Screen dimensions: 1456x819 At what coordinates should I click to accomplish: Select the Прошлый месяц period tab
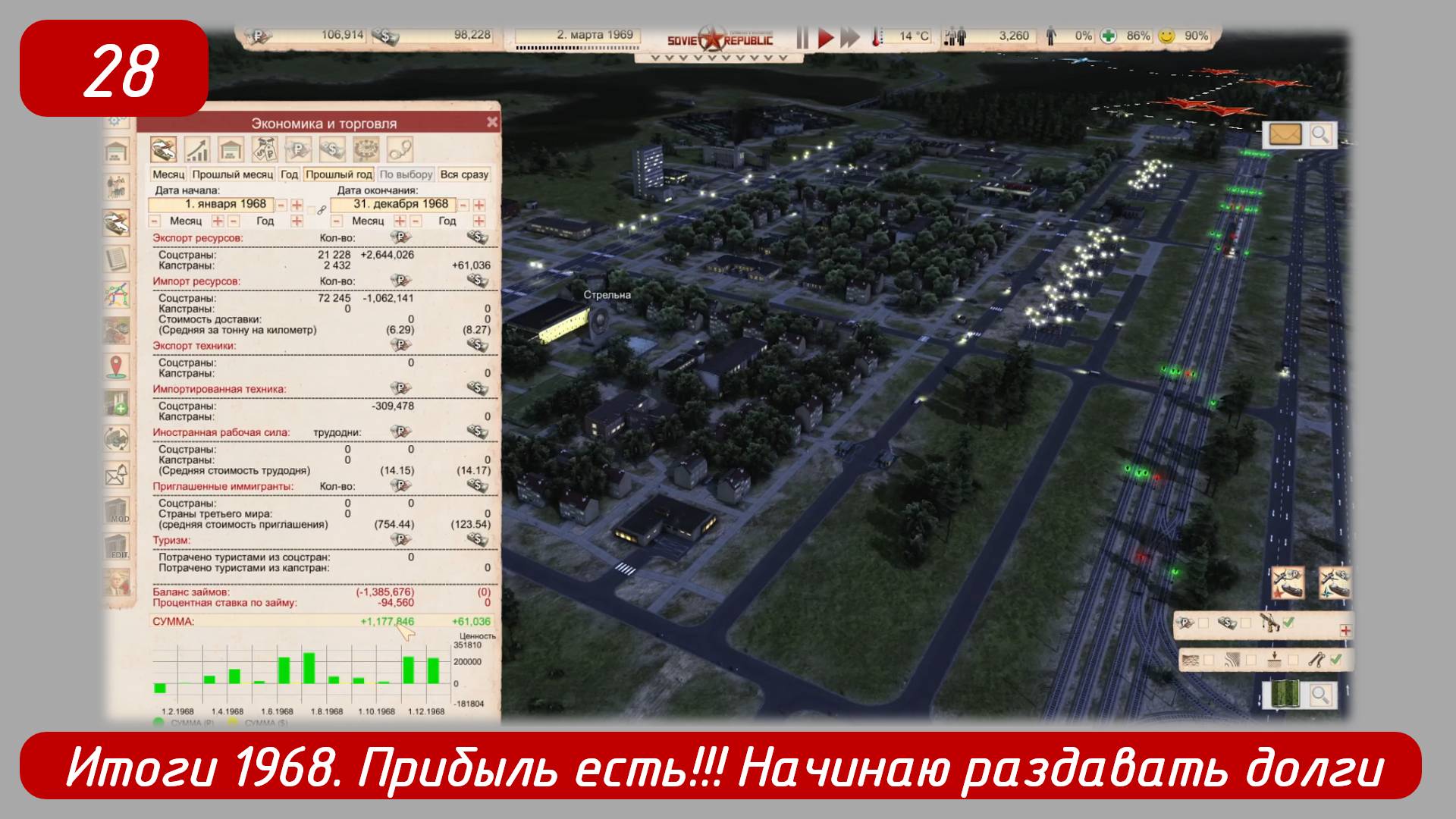coord(232,174)
